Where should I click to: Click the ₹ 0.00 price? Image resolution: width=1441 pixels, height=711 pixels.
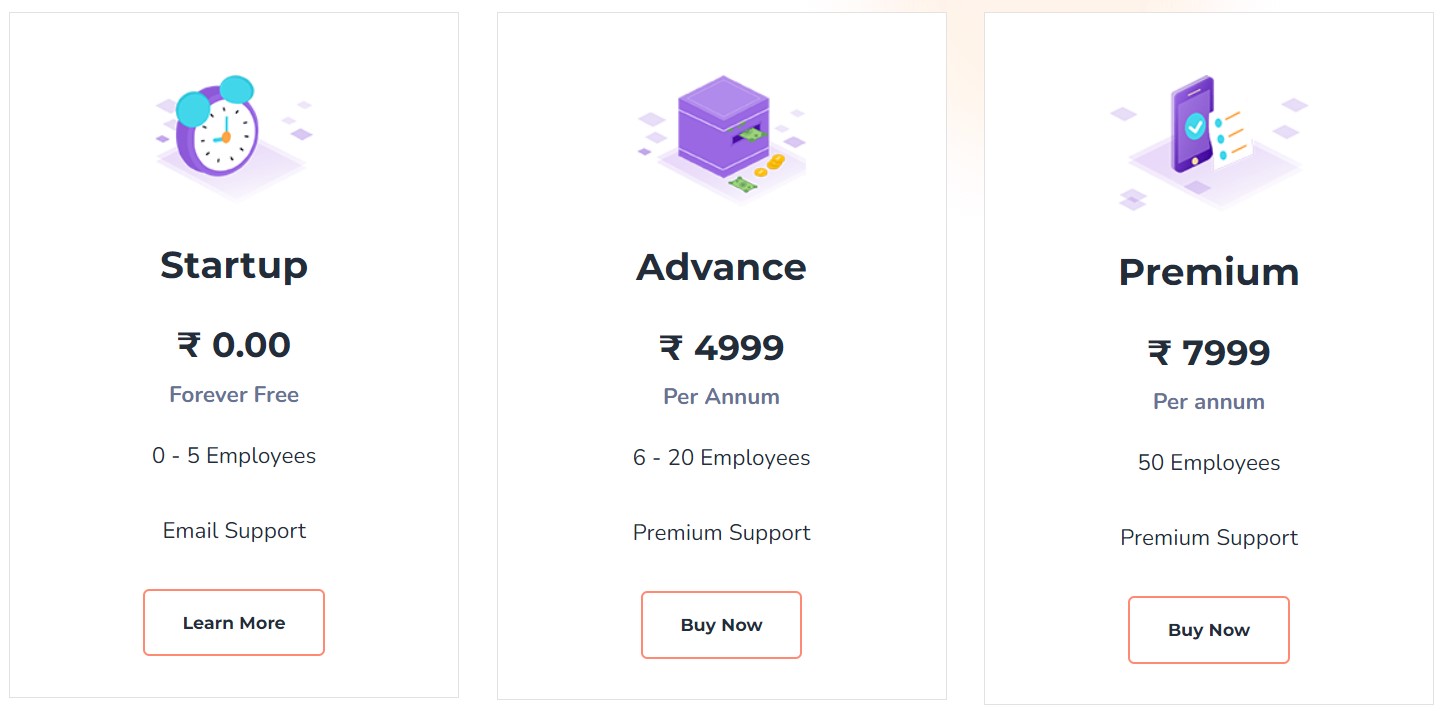click(x=234, y=345)
